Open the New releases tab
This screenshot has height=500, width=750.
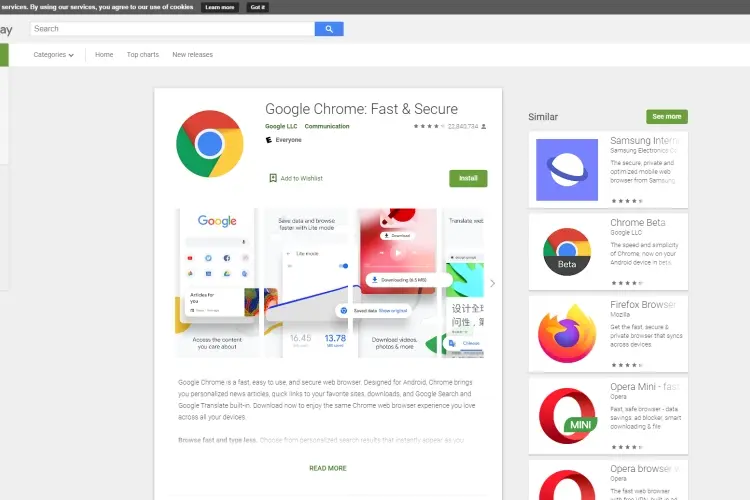[x=192, y=55]
